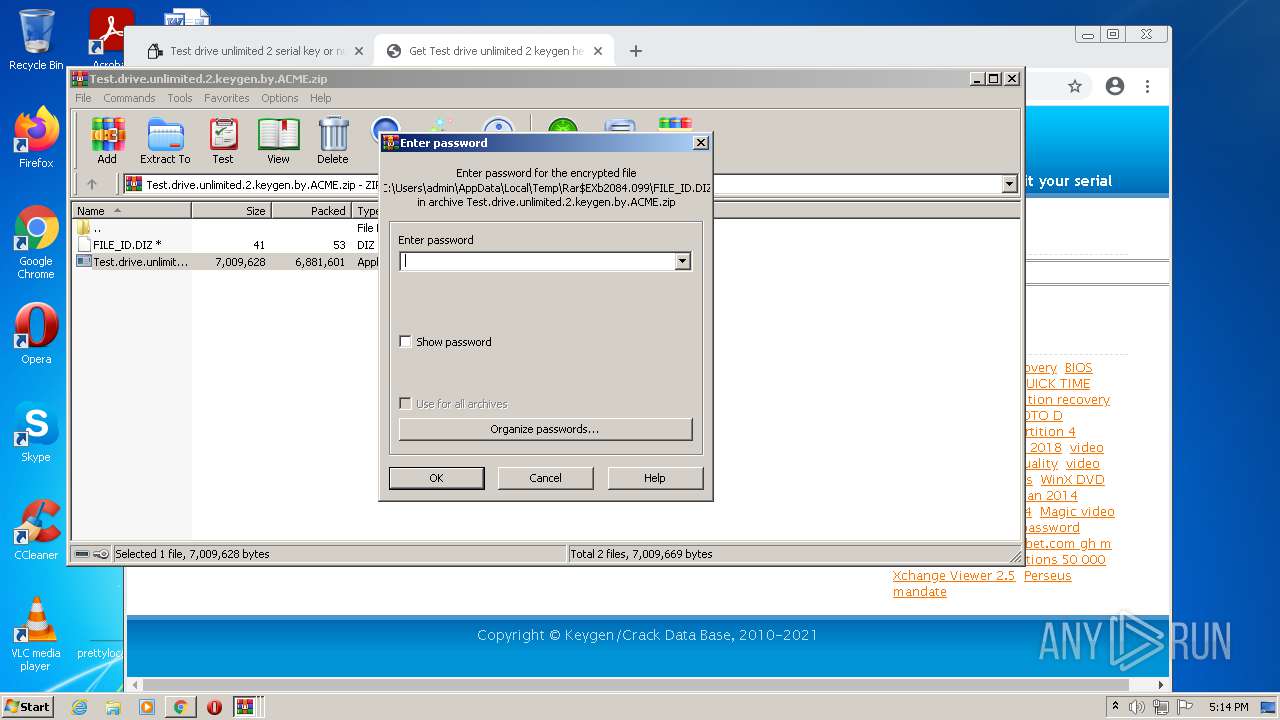The image size is (1280, 720).
Task: Click Cancel in password dialog
Action: click(x=545, y=478)
